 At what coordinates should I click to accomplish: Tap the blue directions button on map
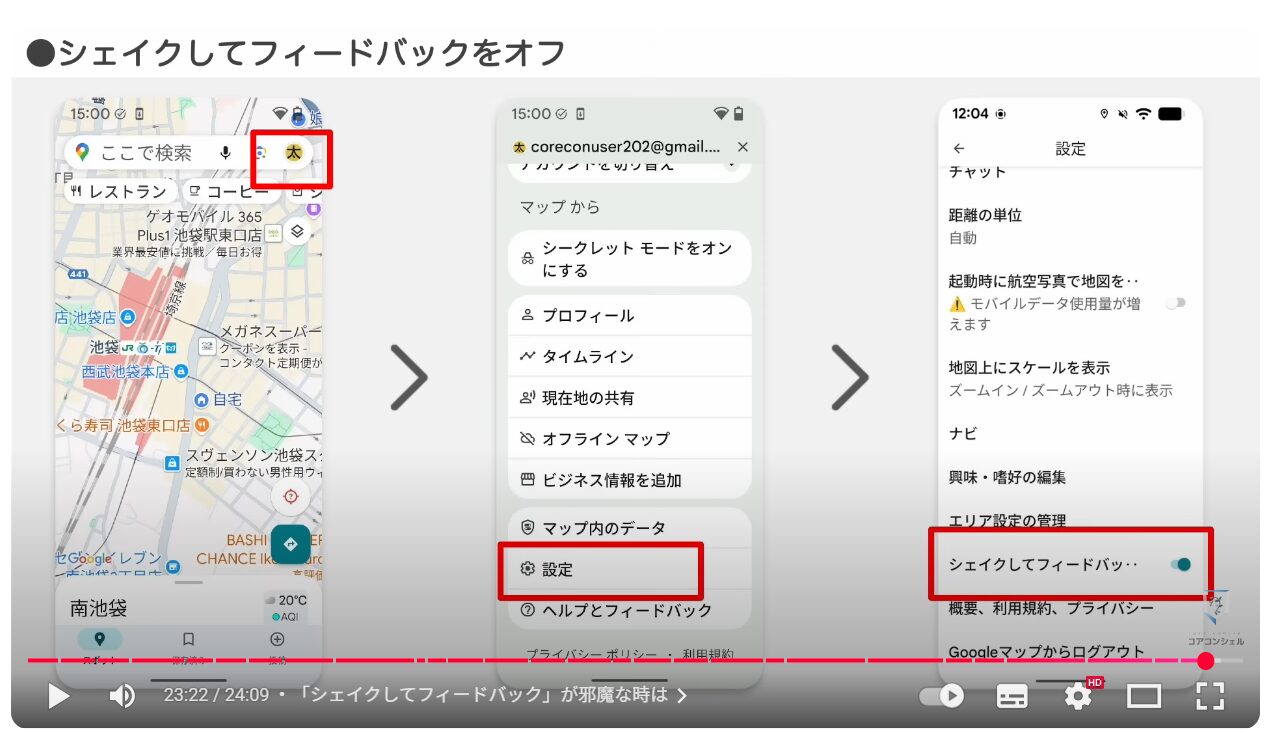pos(290,544)
